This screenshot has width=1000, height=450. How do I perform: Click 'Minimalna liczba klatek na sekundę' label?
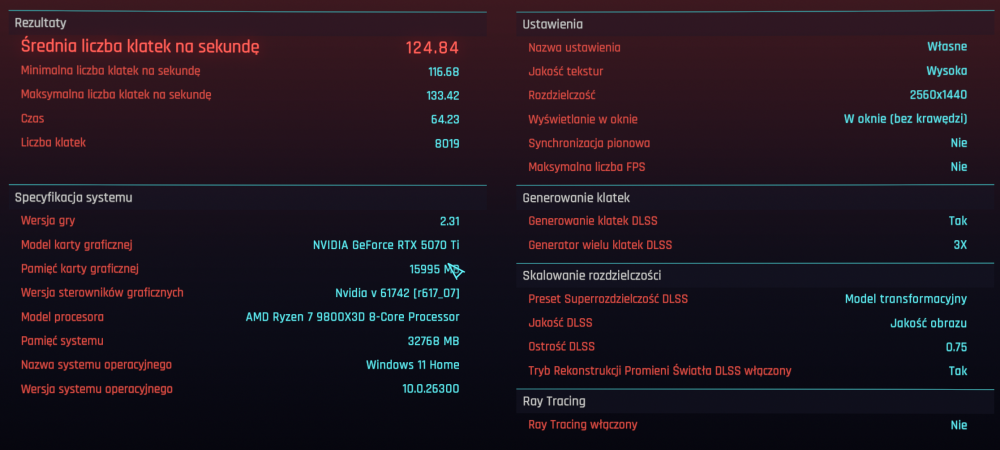click(x=111, y=71)
